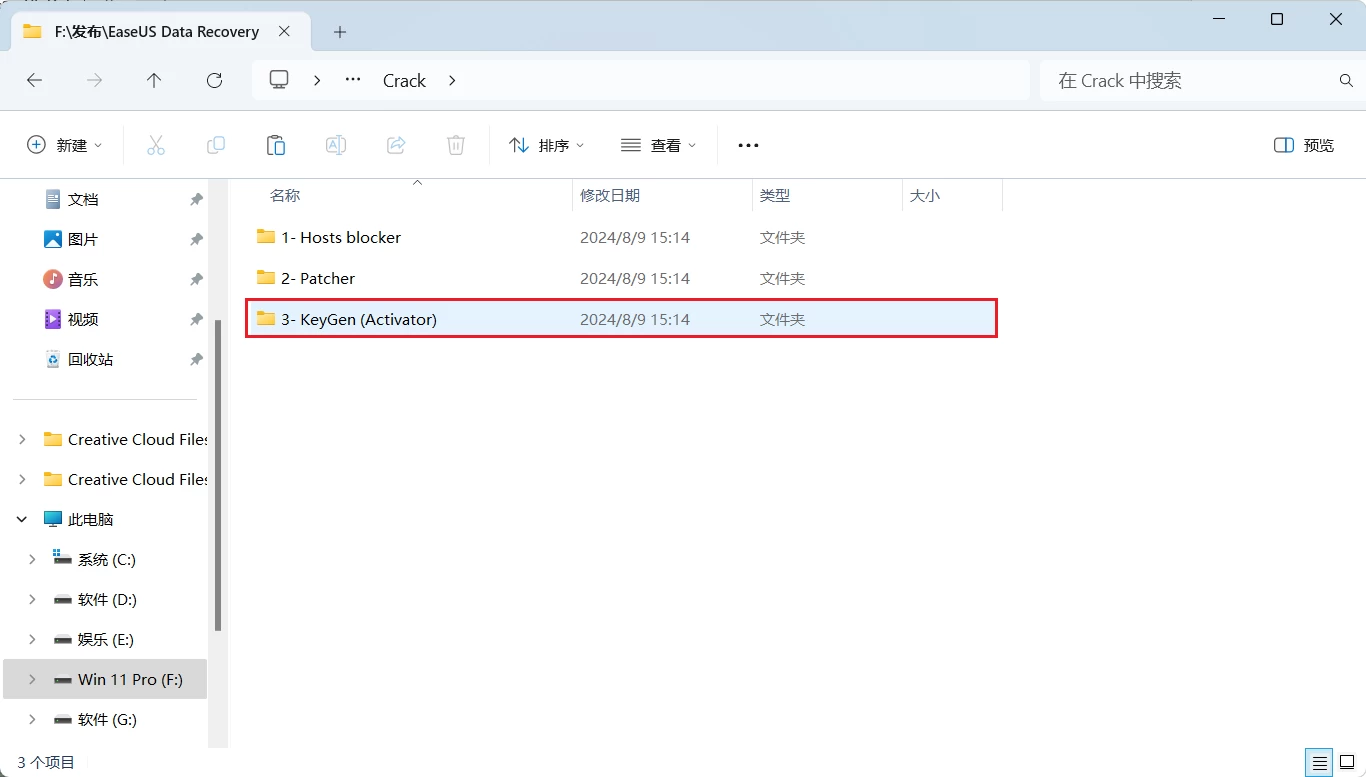Open 图片 in the sidebar

tap(83, 239)
